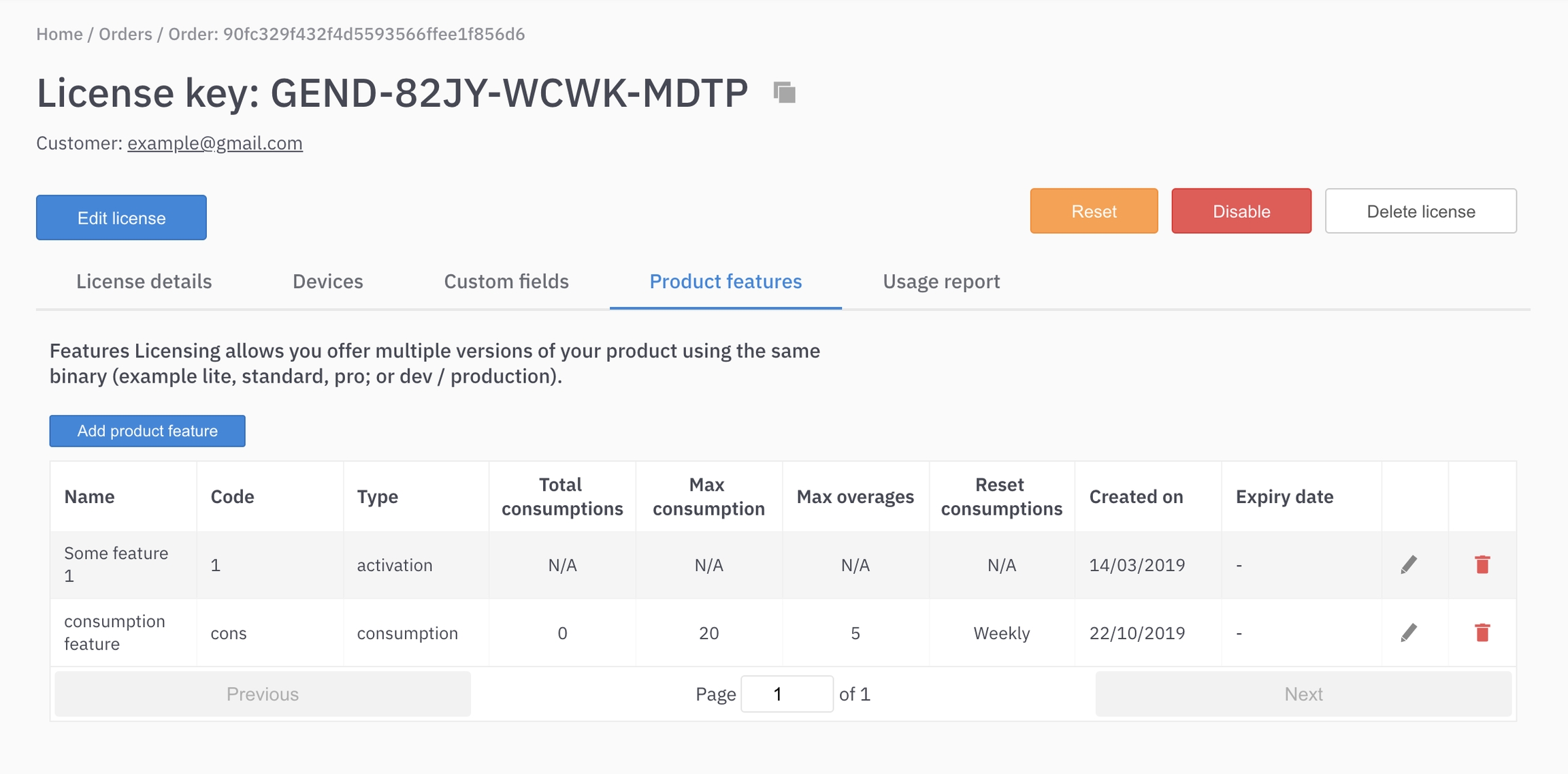The image size is (1568, 774).
Task: Navigate to Orders breadcrumb link
Action: click(x=125, y=34)
